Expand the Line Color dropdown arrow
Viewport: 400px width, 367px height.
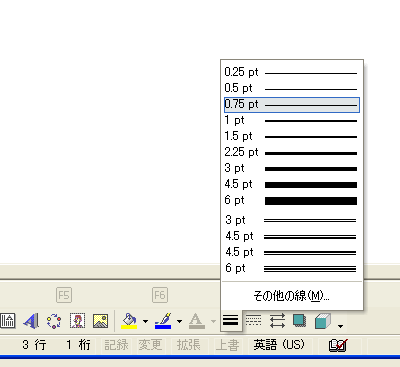point(179,321)
